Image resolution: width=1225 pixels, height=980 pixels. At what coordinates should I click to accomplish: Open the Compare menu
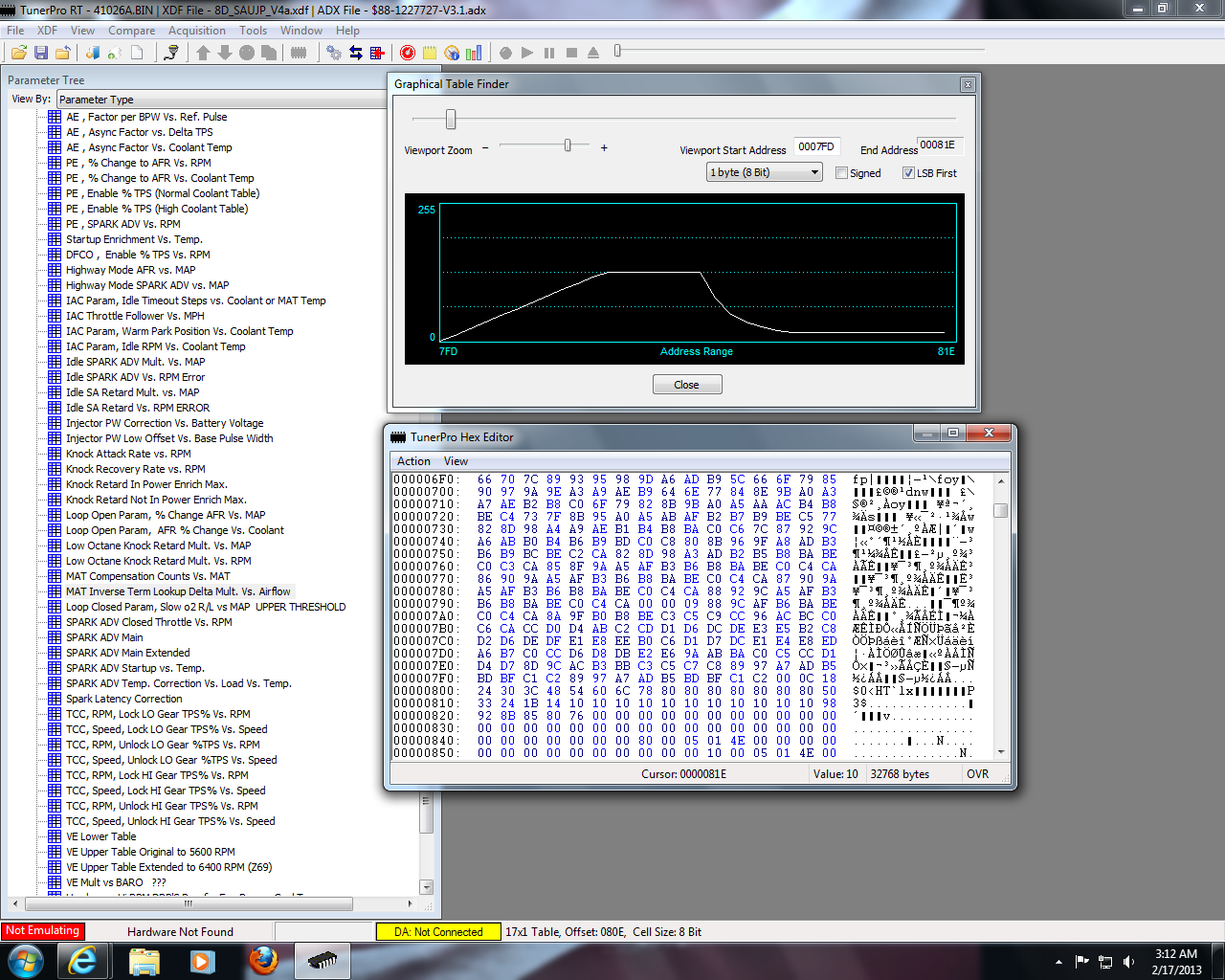click(131, 31)
